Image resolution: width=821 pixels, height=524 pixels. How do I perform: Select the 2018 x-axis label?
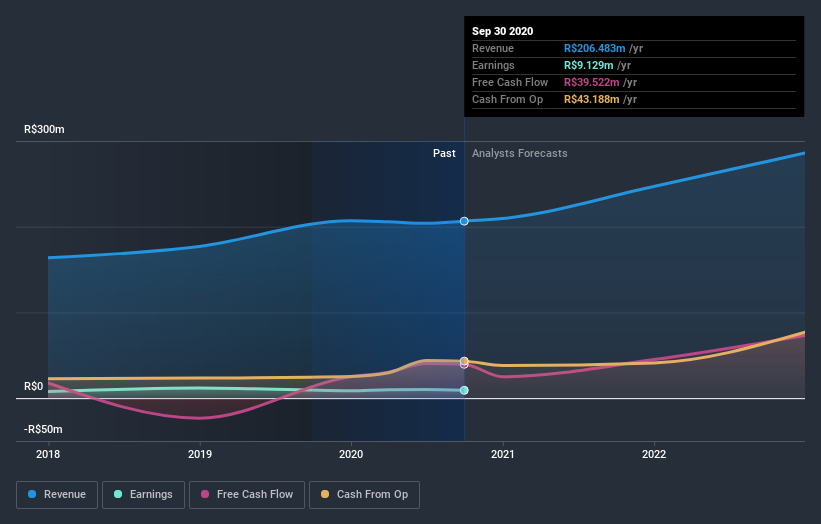(x=48, y=454)
